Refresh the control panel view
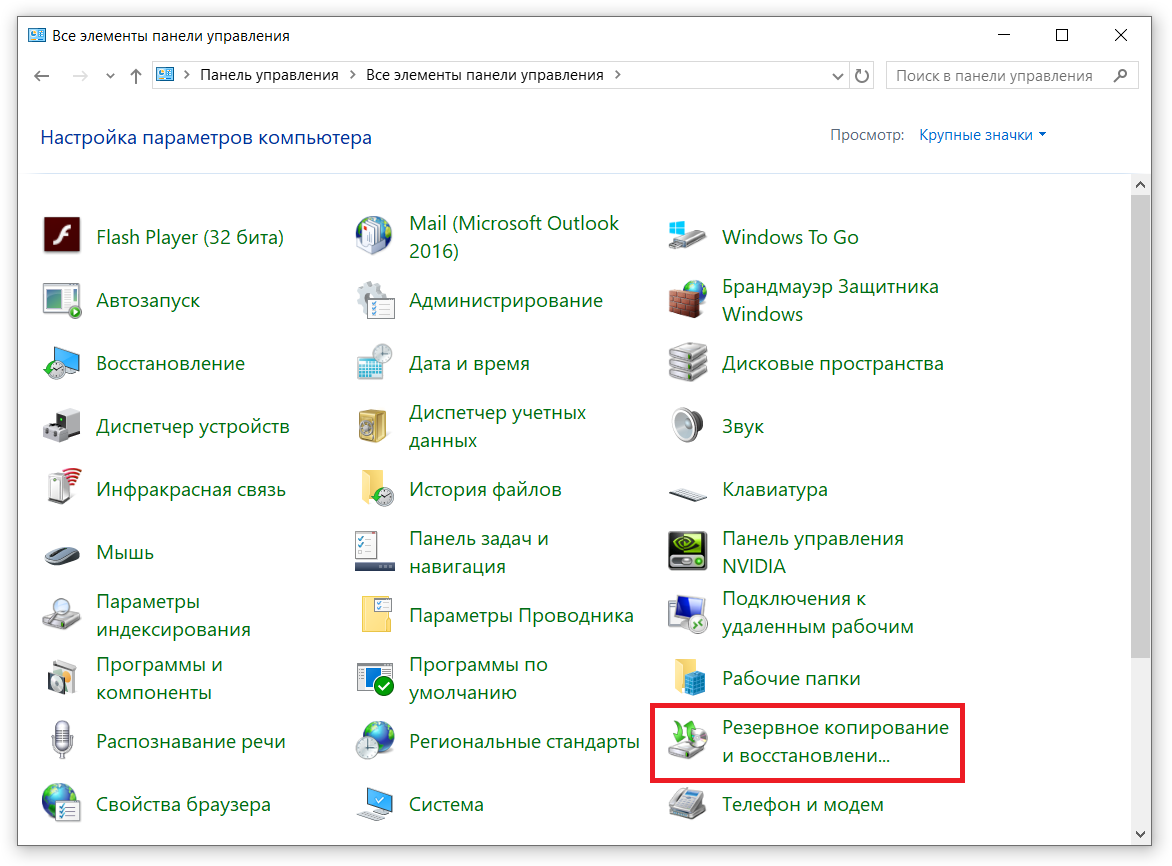 coord(862,75)
